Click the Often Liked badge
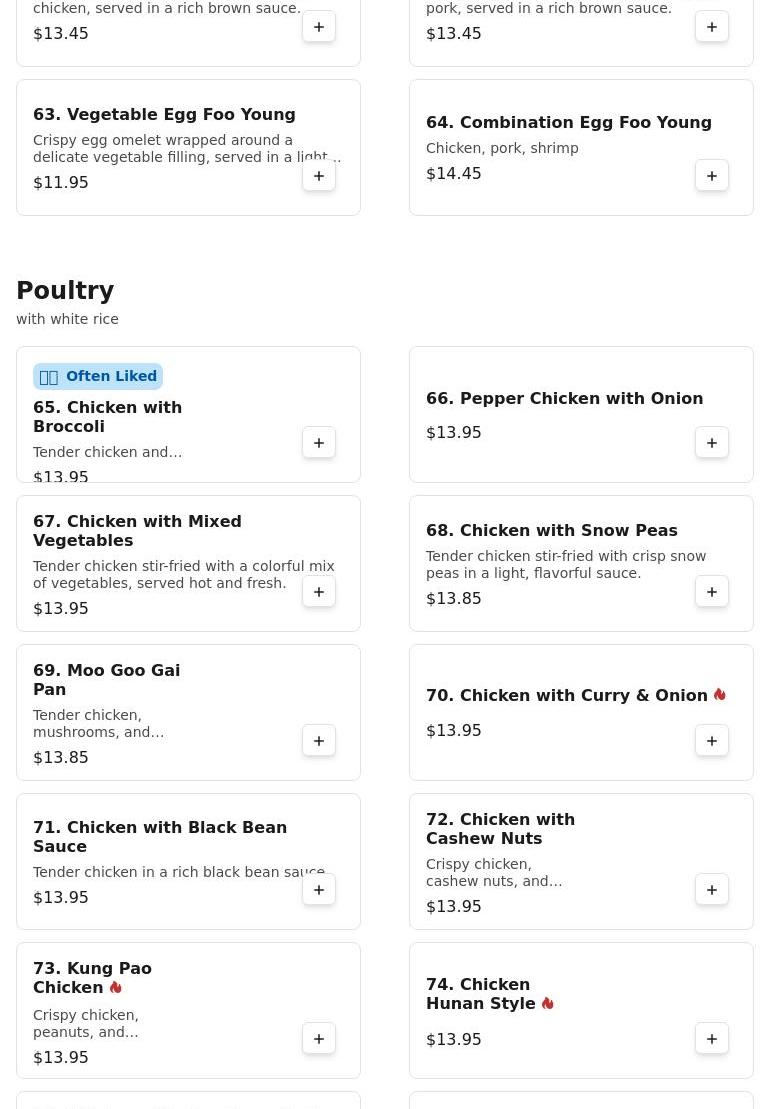The width and height of the screenshot is (770, 1109). tap(98, 376)
